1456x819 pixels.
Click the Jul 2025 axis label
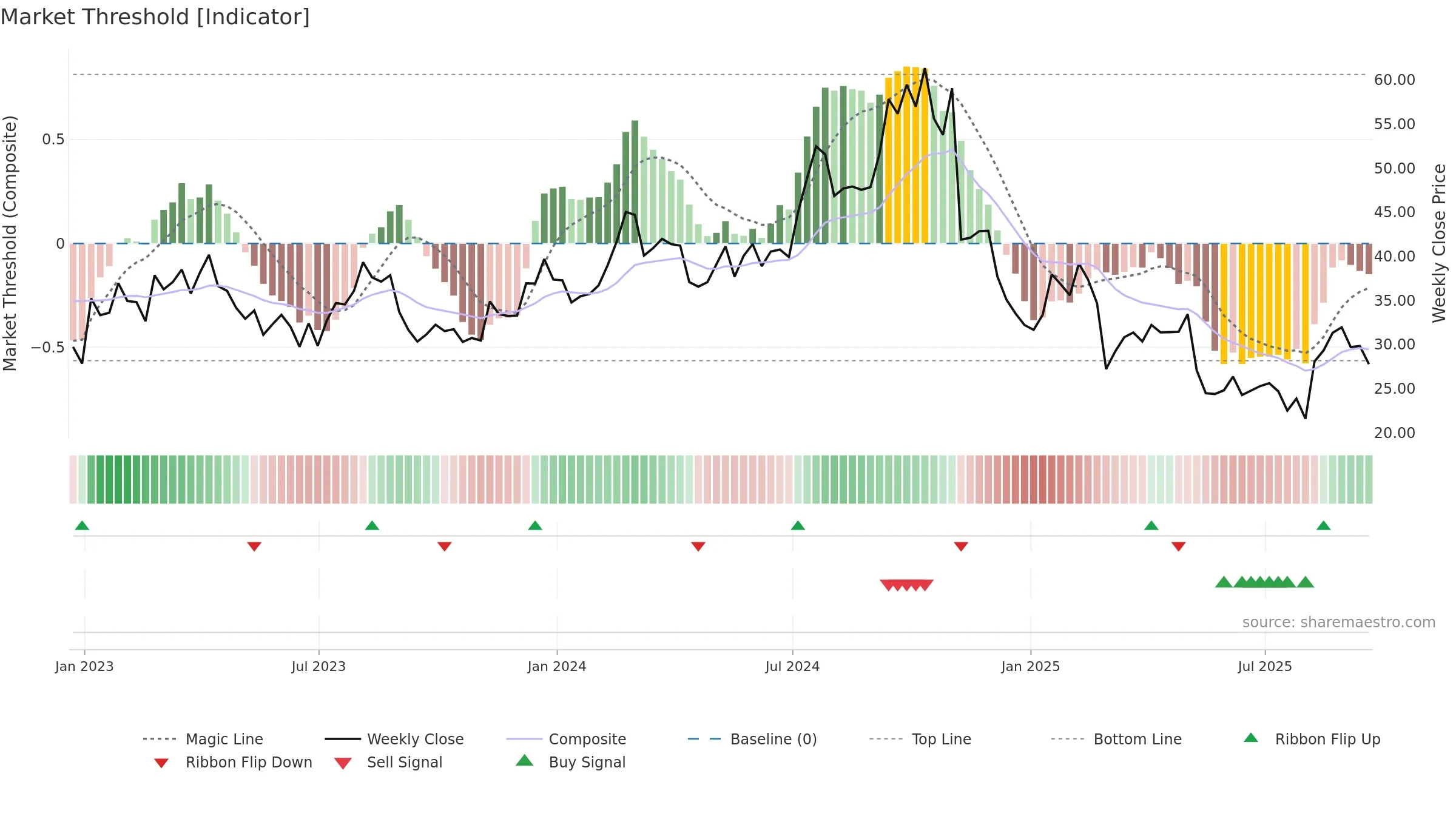coord(1265,667)
